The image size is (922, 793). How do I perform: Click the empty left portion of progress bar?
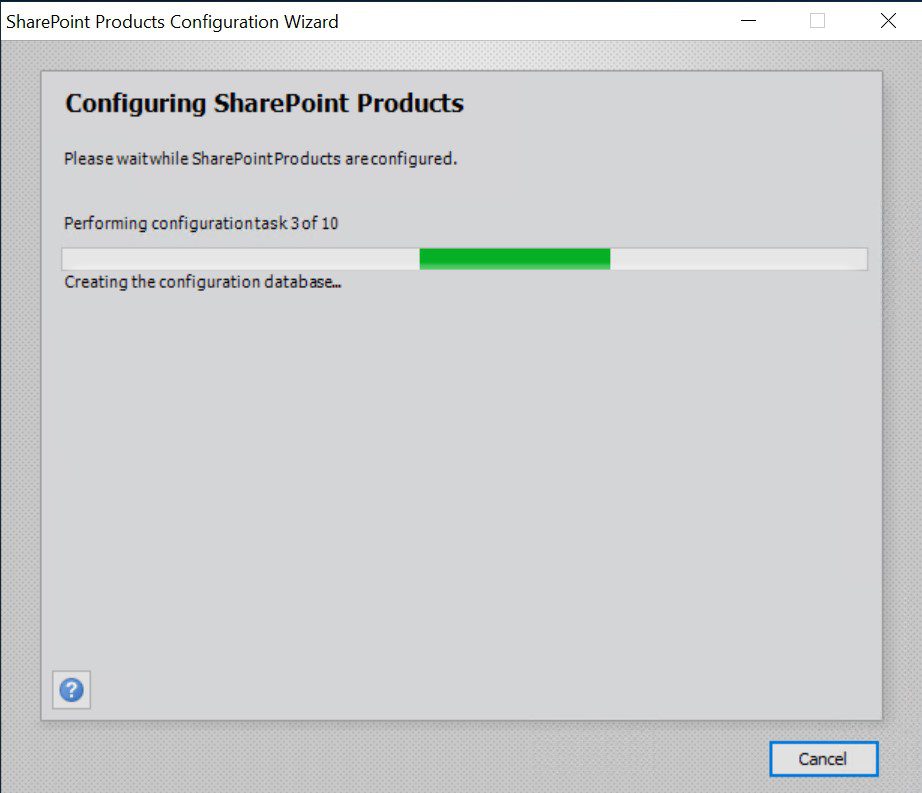(240, 259)
